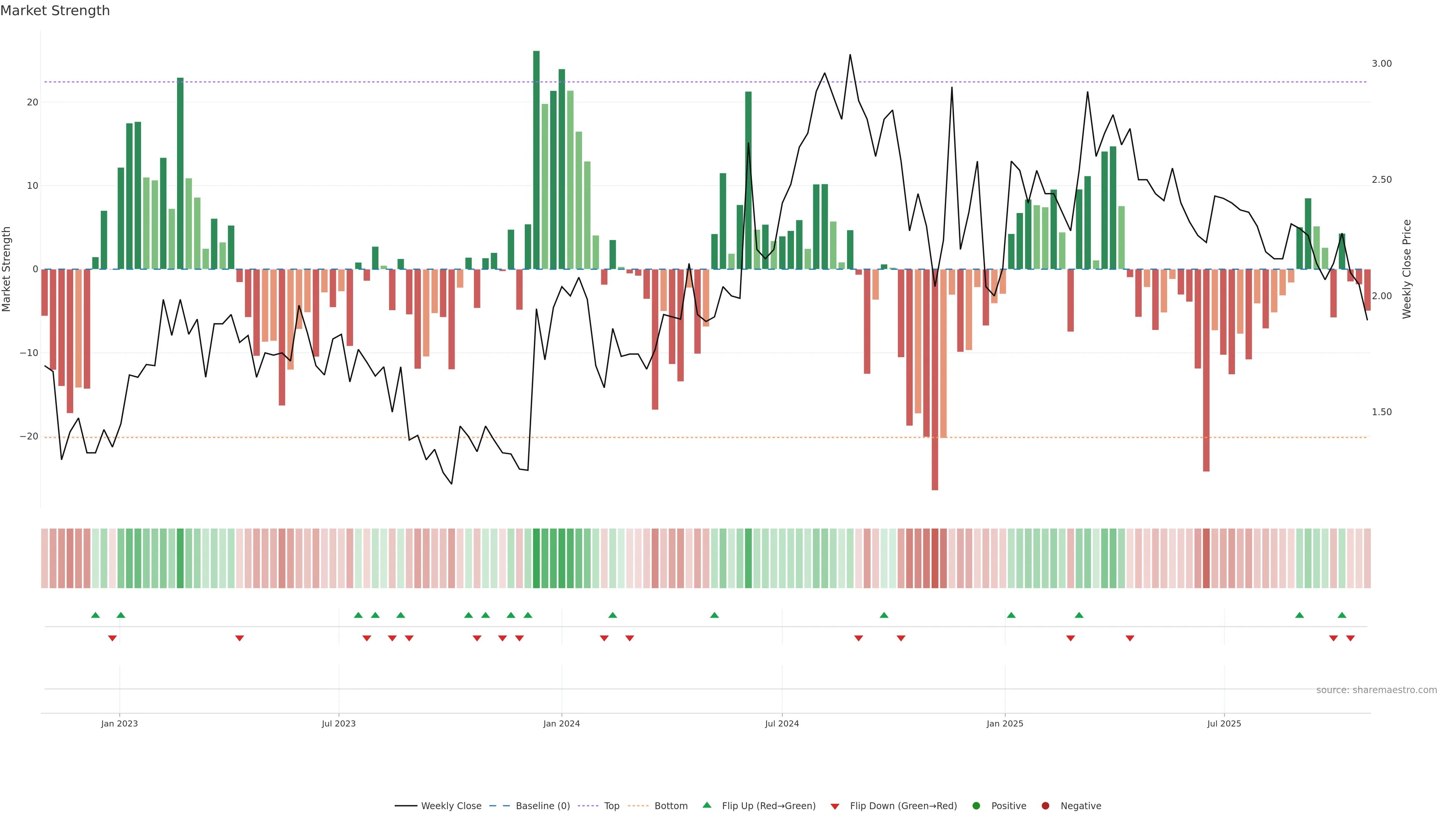This screenshot has height=819, width=1456.
Task: Click the tallest green bar near Jan 2024
Action: 537,160
